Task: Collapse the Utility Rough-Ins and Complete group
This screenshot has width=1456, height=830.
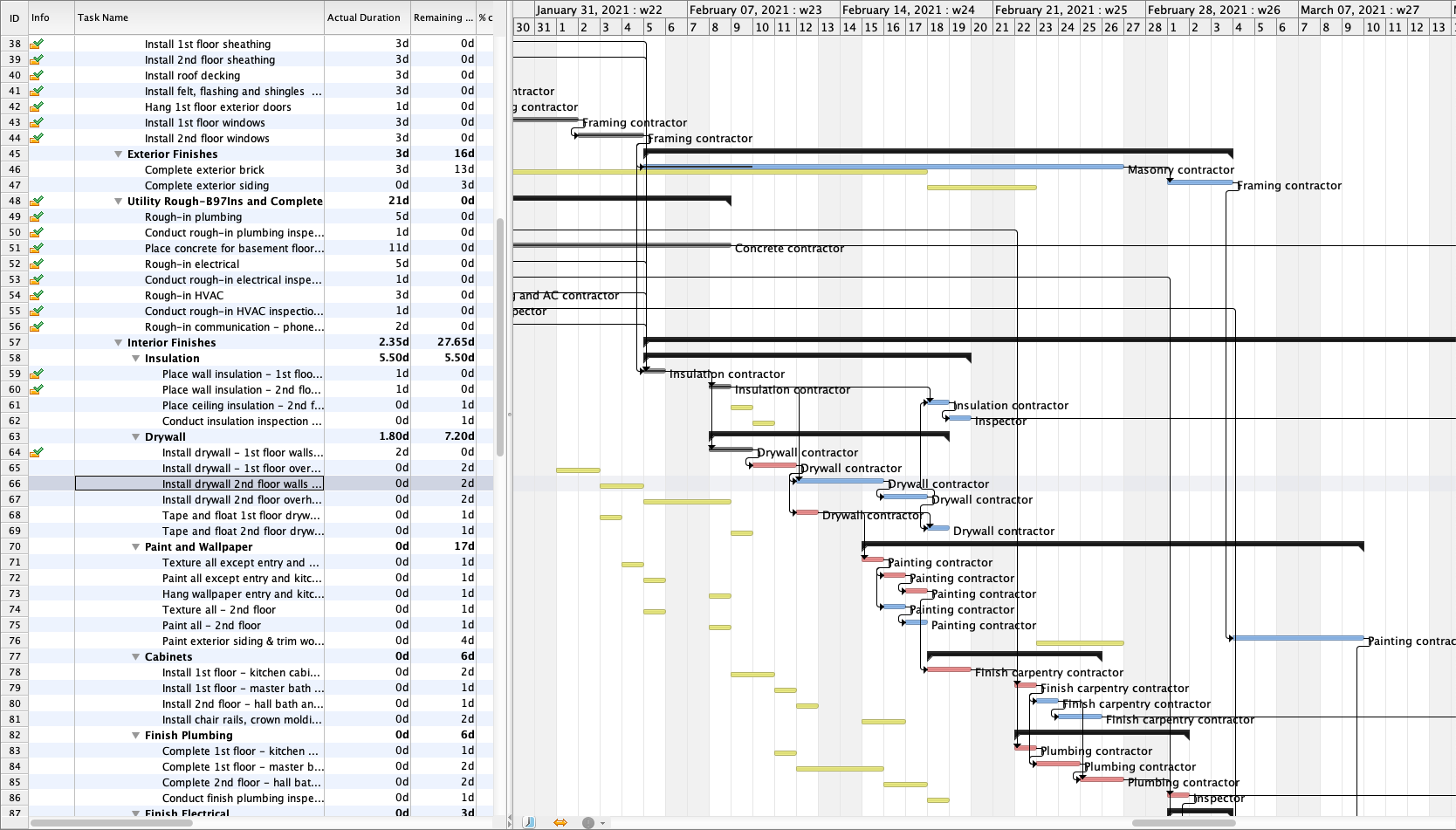Action: [119, 201]
